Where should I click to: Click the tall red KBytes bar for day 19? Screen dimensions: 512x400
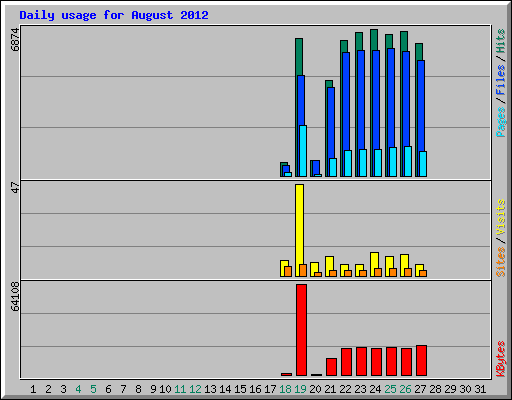[x=301, y=330]
